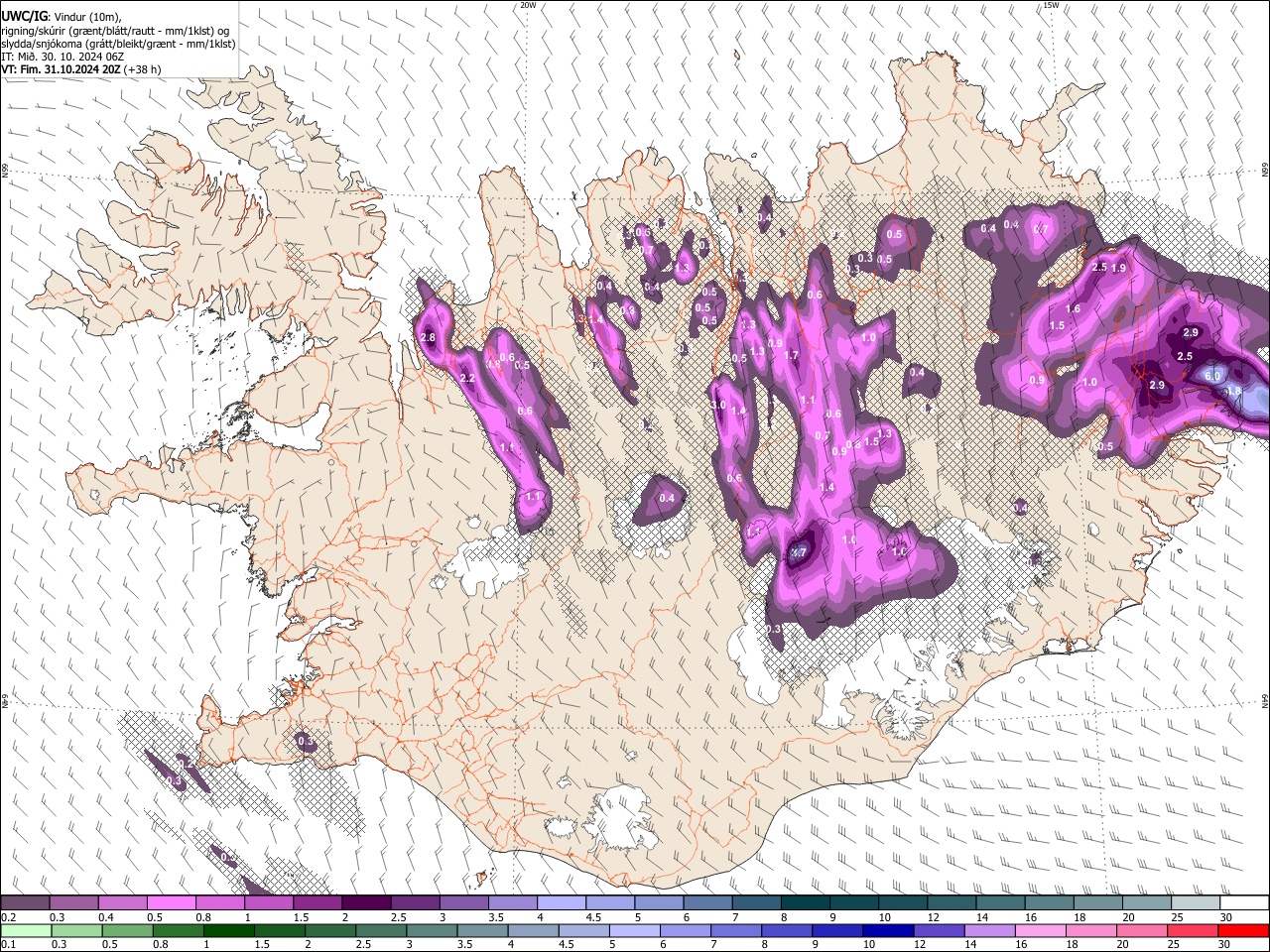Click the 'slydda/snjókoma' legend description line
The image size is (1270, 952).
(118, 44)
